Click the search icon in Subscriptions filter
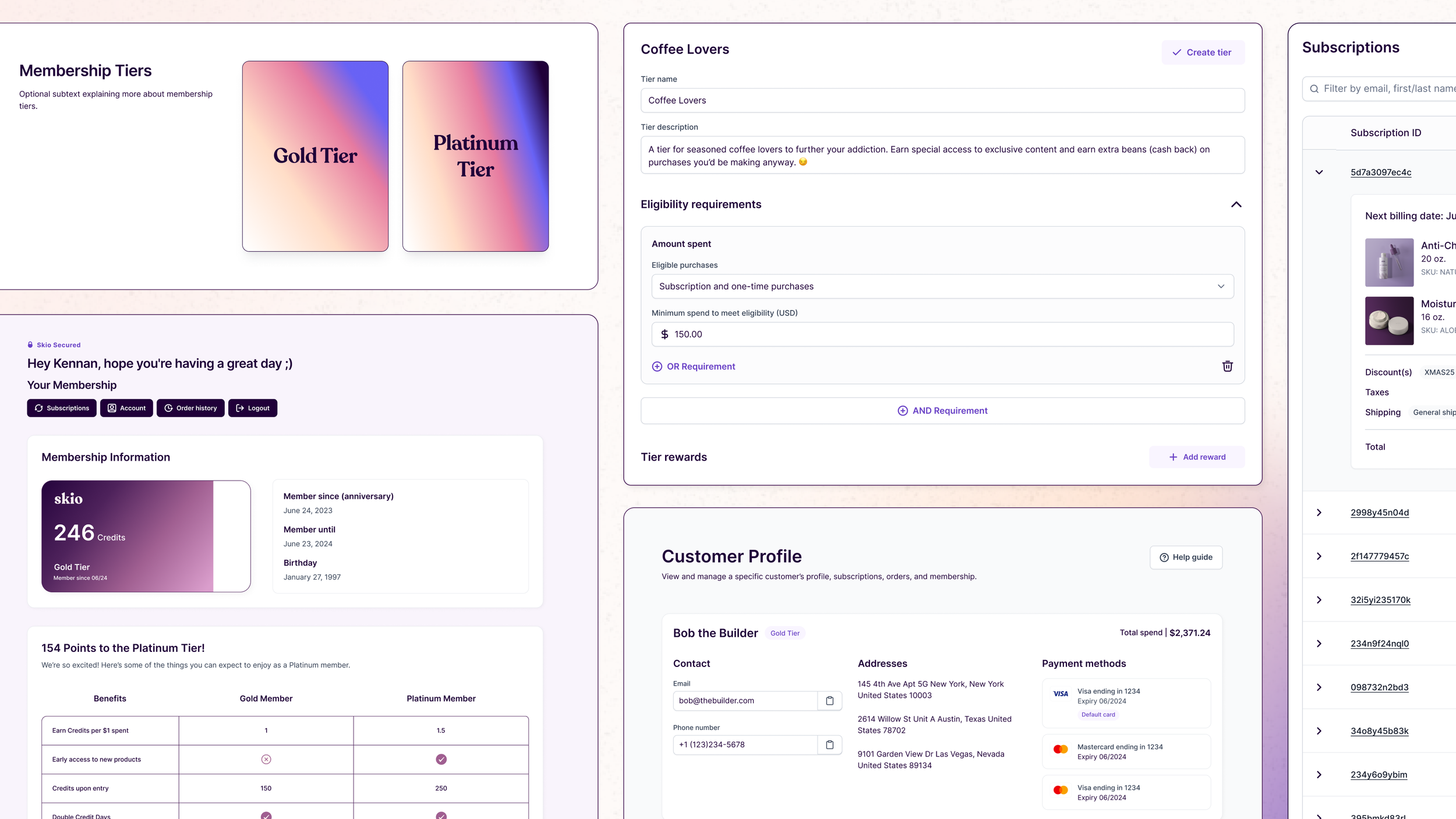This screenshot has width=1456, height=819. 1314,89
